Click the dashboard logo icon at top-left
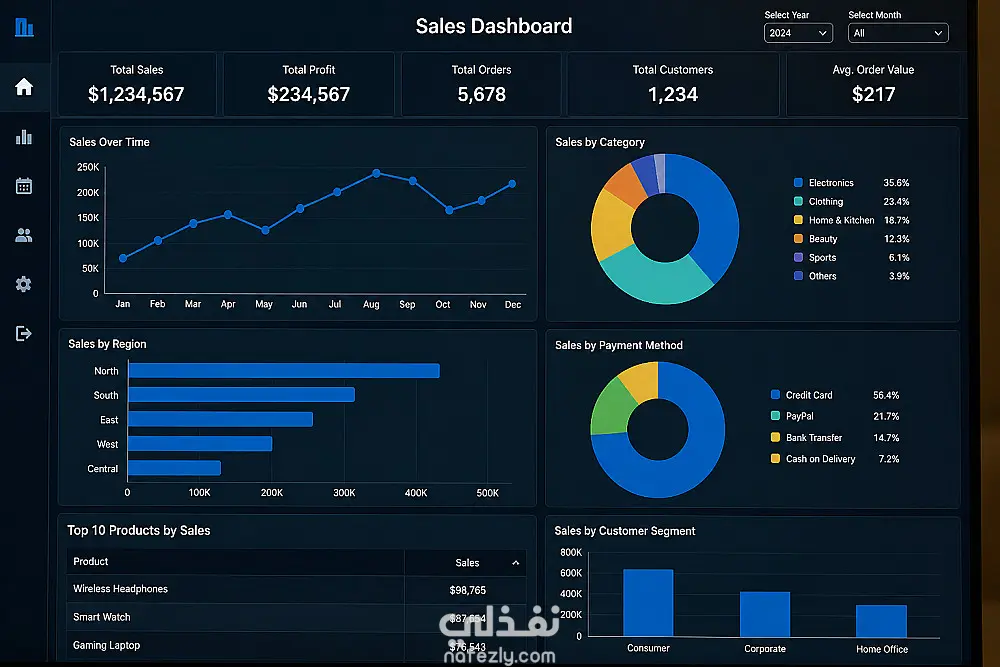 (24, 27)
